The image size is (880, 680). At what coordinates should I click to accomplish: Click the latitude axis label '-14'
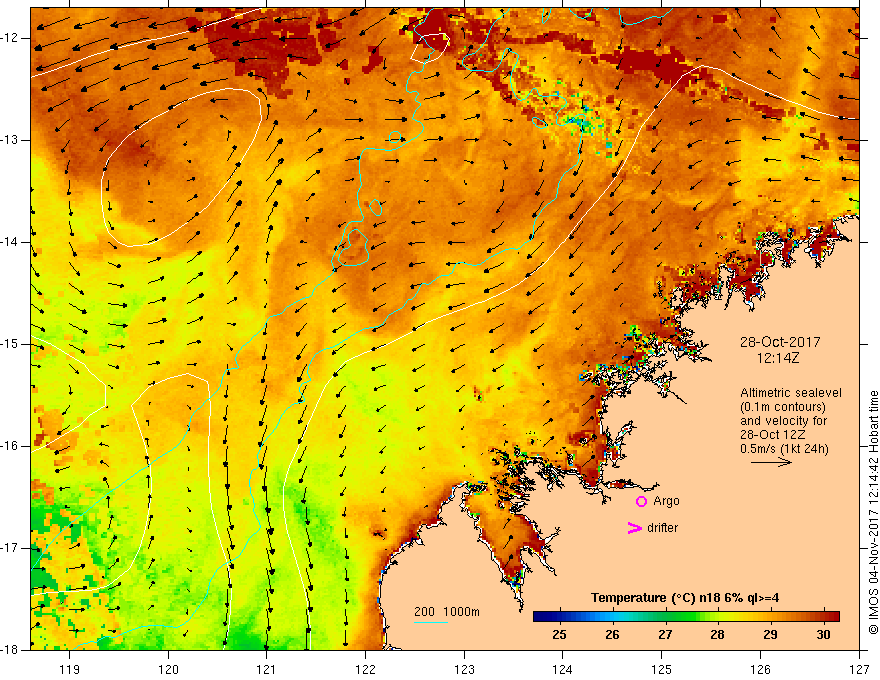(11, 242)
